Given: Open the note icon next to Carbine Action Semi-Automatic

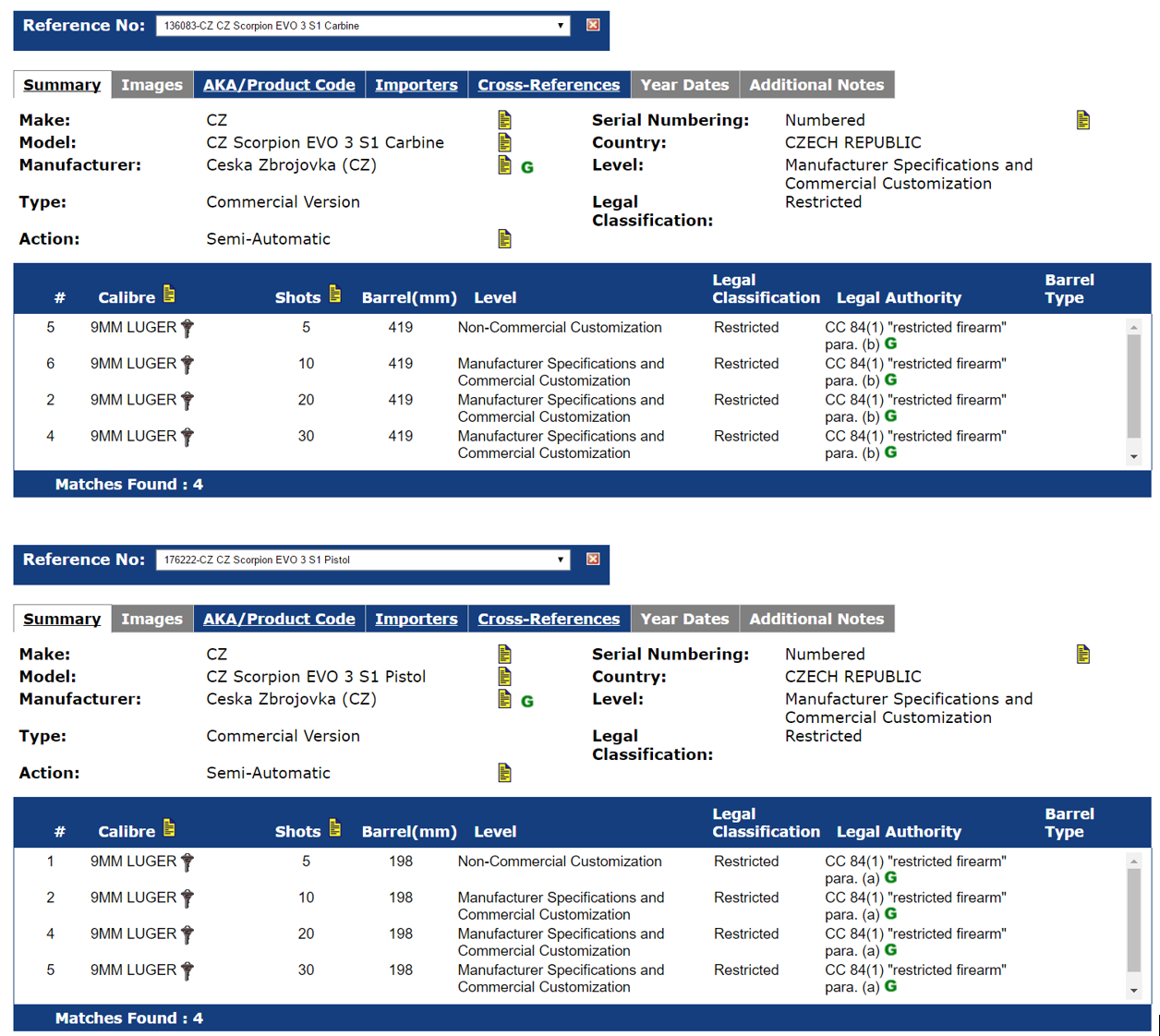Looking at the screenshot, I should point(504,239).
